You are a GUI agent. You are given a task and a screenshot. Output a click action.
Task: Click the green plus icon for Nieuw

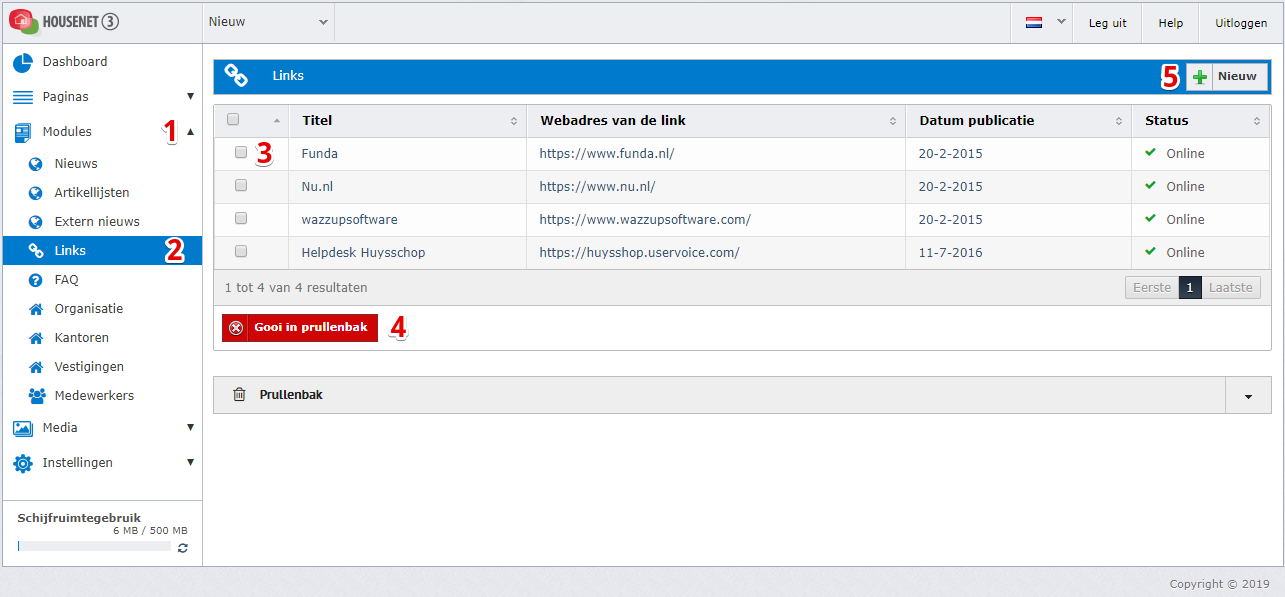pyautogui.click(x=1200, y=76)
